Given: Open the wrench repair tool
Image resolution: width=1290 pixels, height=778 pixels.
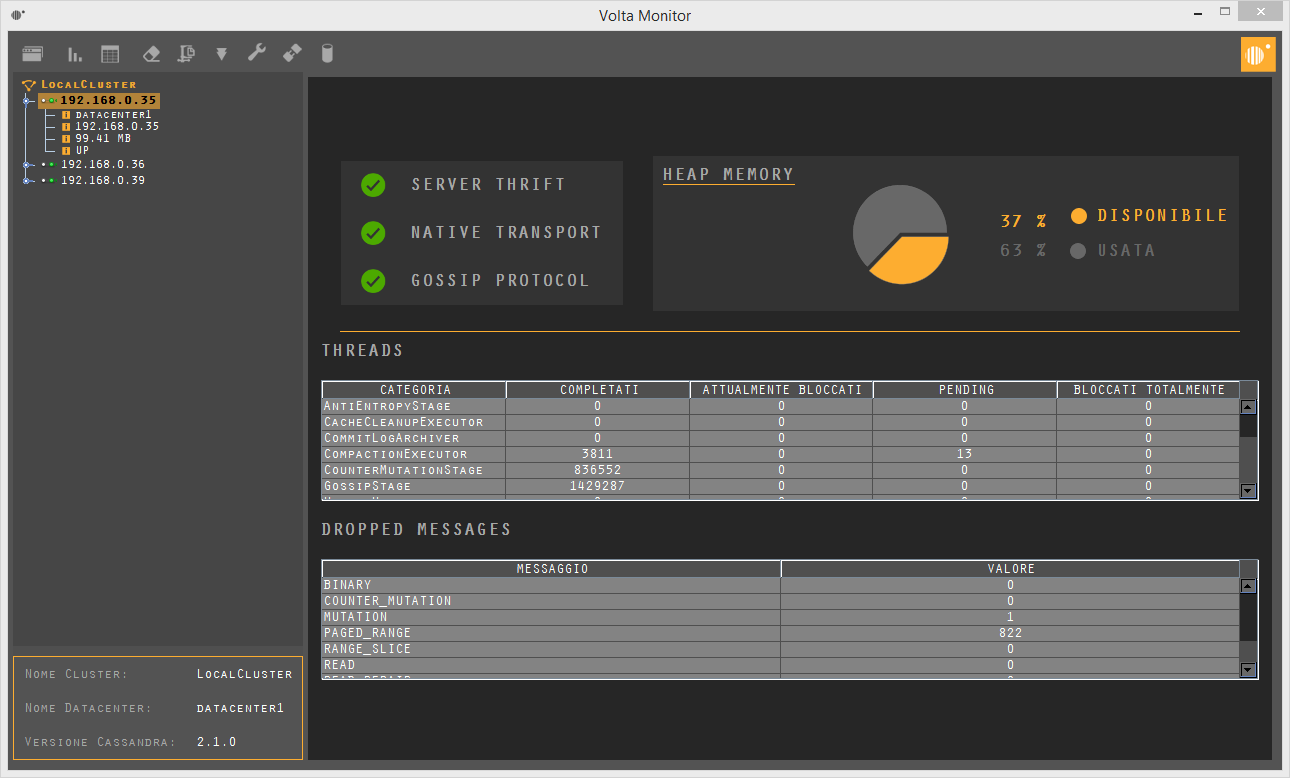Looking at the screenshot, I should [x=256, y=53].
